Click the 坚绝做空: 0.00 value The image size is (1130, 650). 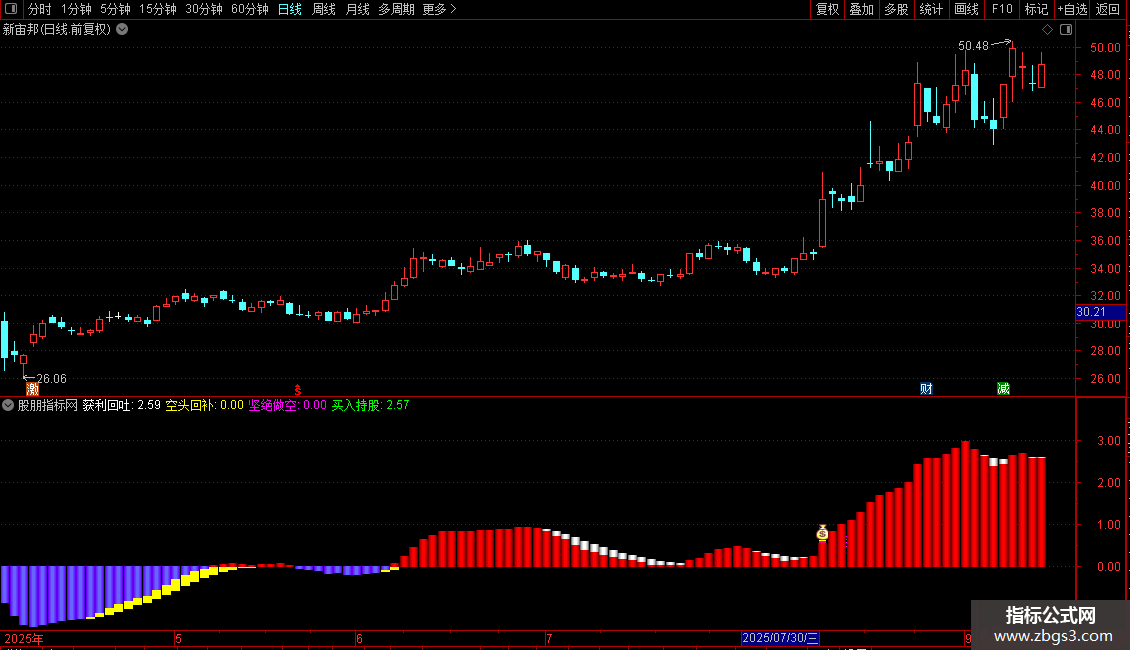(288, 406)
